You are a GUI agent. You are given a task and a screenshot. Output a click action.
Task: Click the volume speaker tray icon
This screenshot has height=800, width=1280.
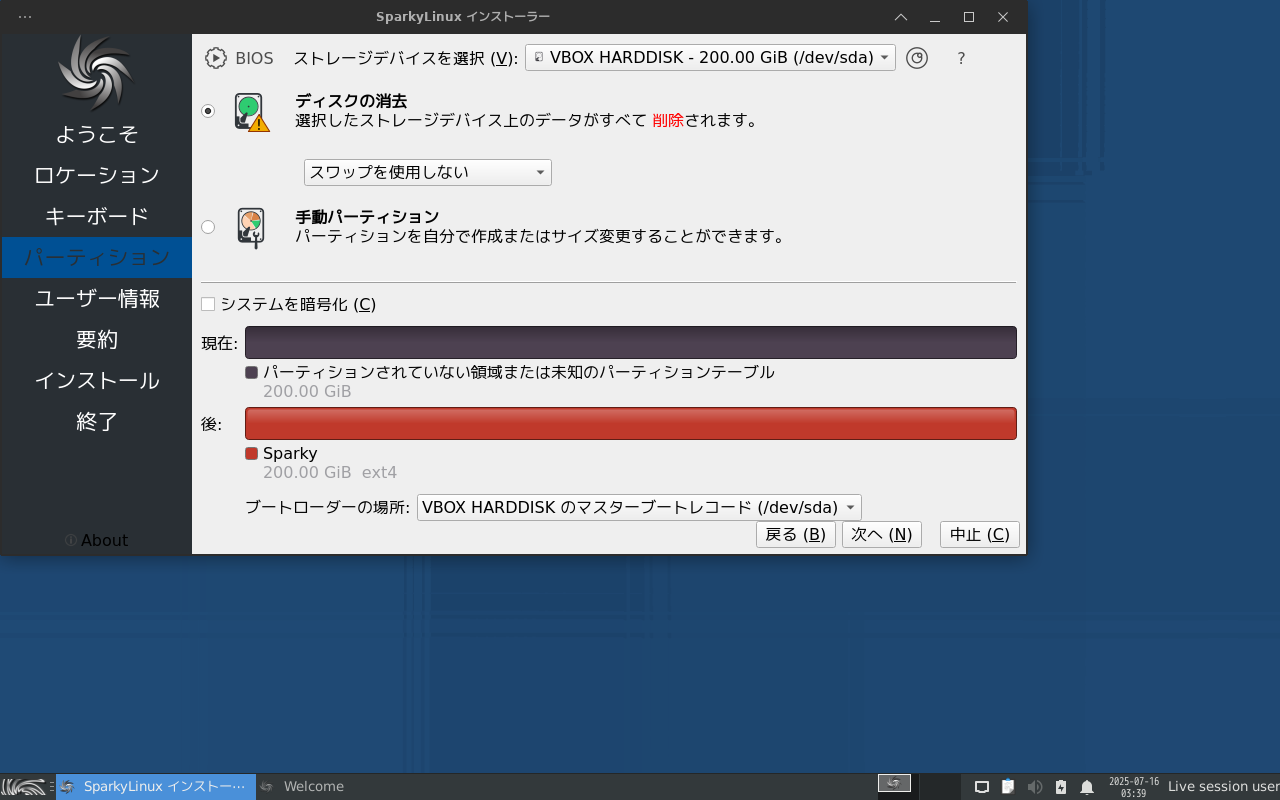[1035, 787]
